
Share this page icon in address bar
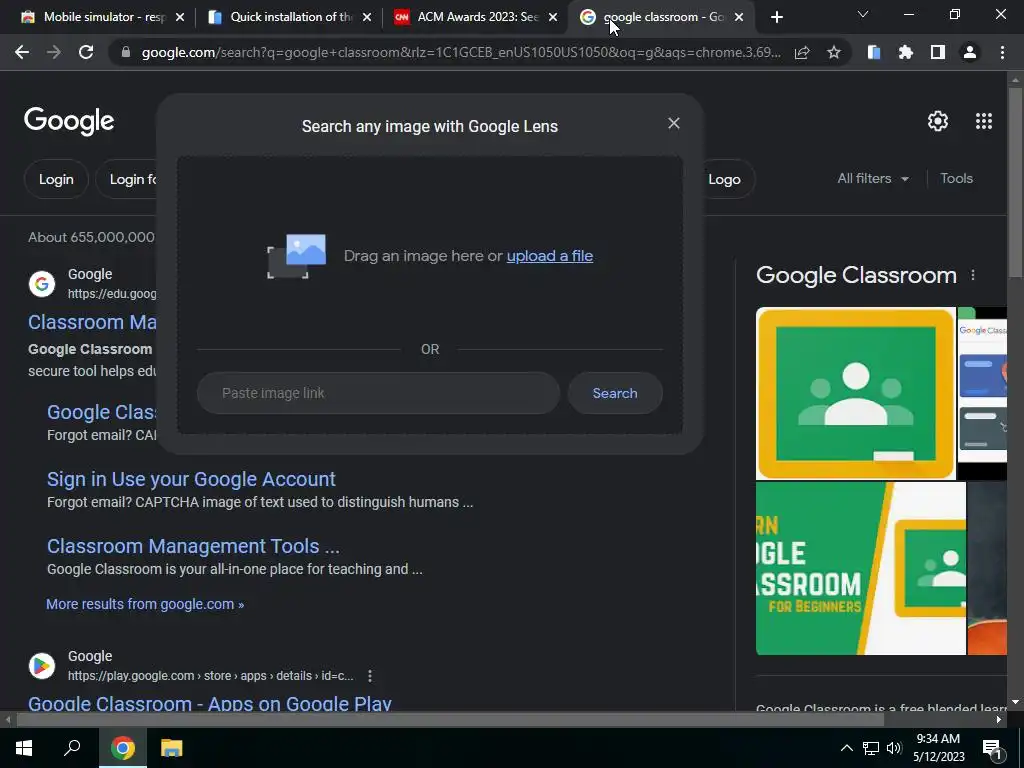click(x=802, y=52)
